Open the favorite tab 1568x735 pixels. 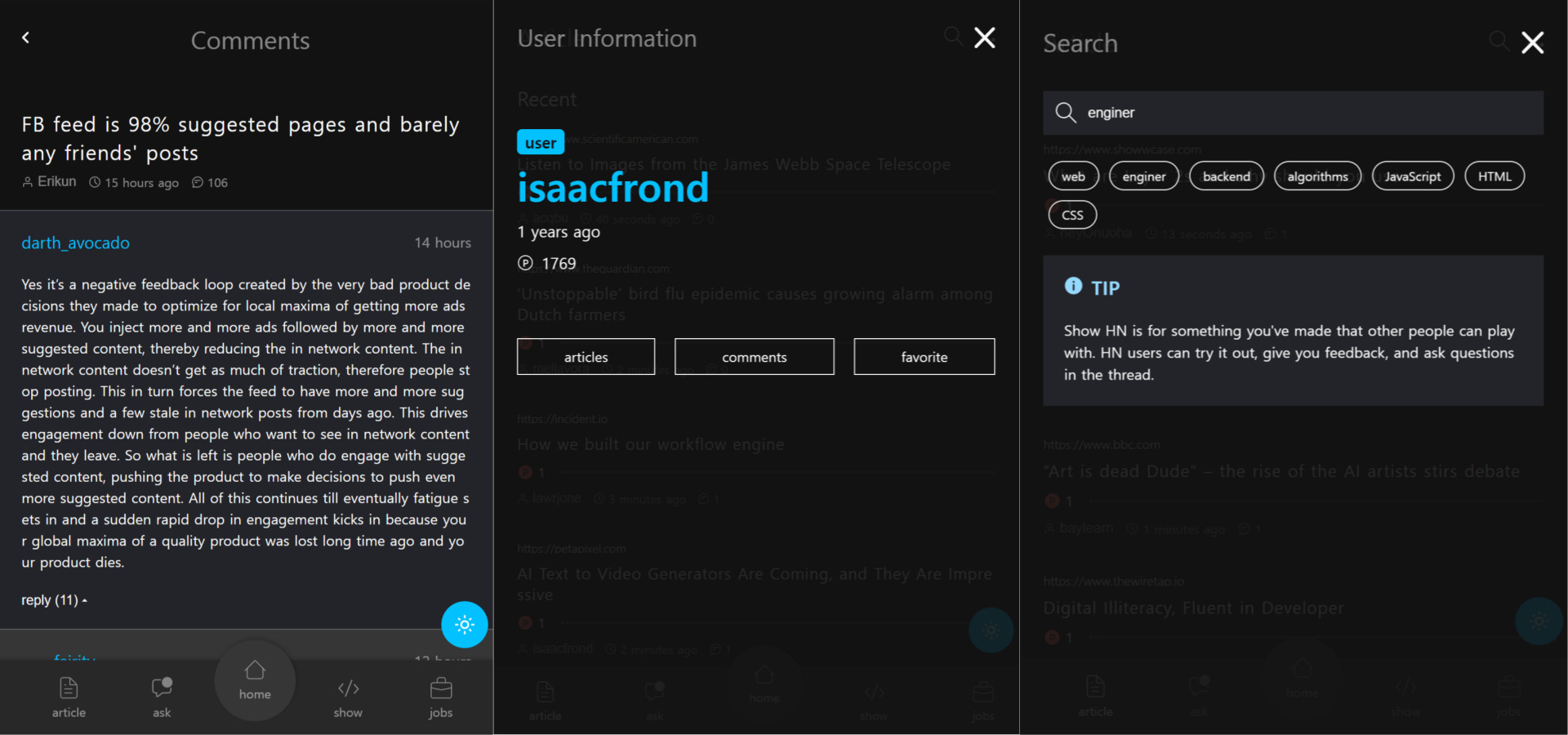[923, 356]
